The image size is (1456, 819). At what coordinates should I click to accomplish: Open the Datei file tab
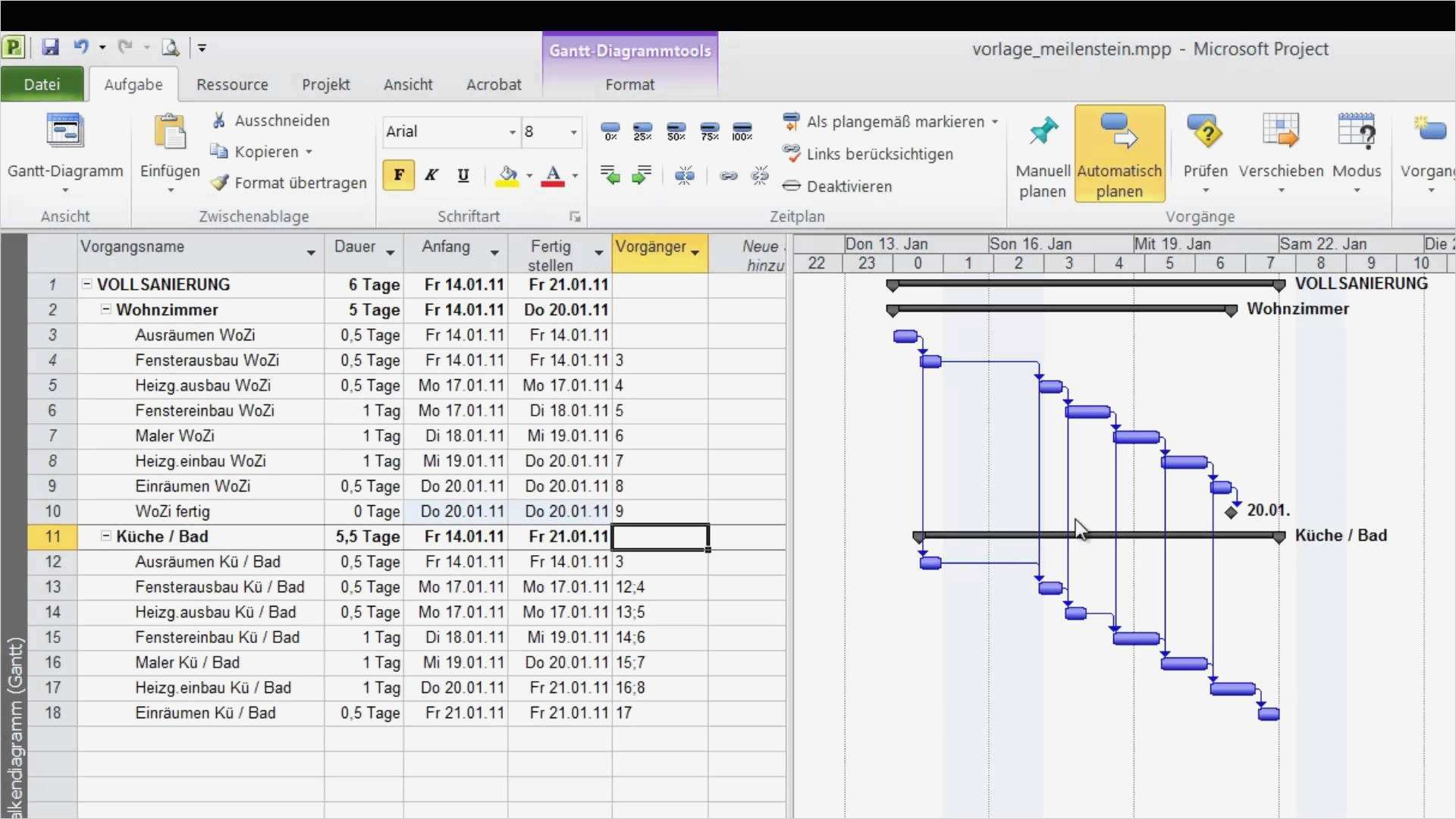(x=42, y=84)
